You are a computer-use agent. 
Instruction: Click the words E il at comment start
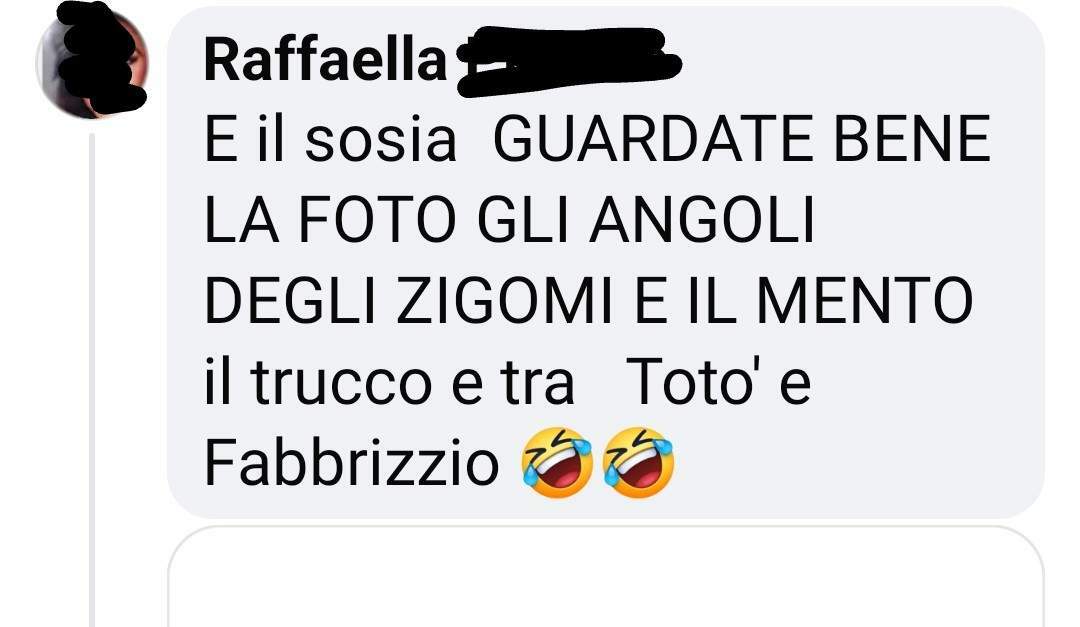[245, 139]
